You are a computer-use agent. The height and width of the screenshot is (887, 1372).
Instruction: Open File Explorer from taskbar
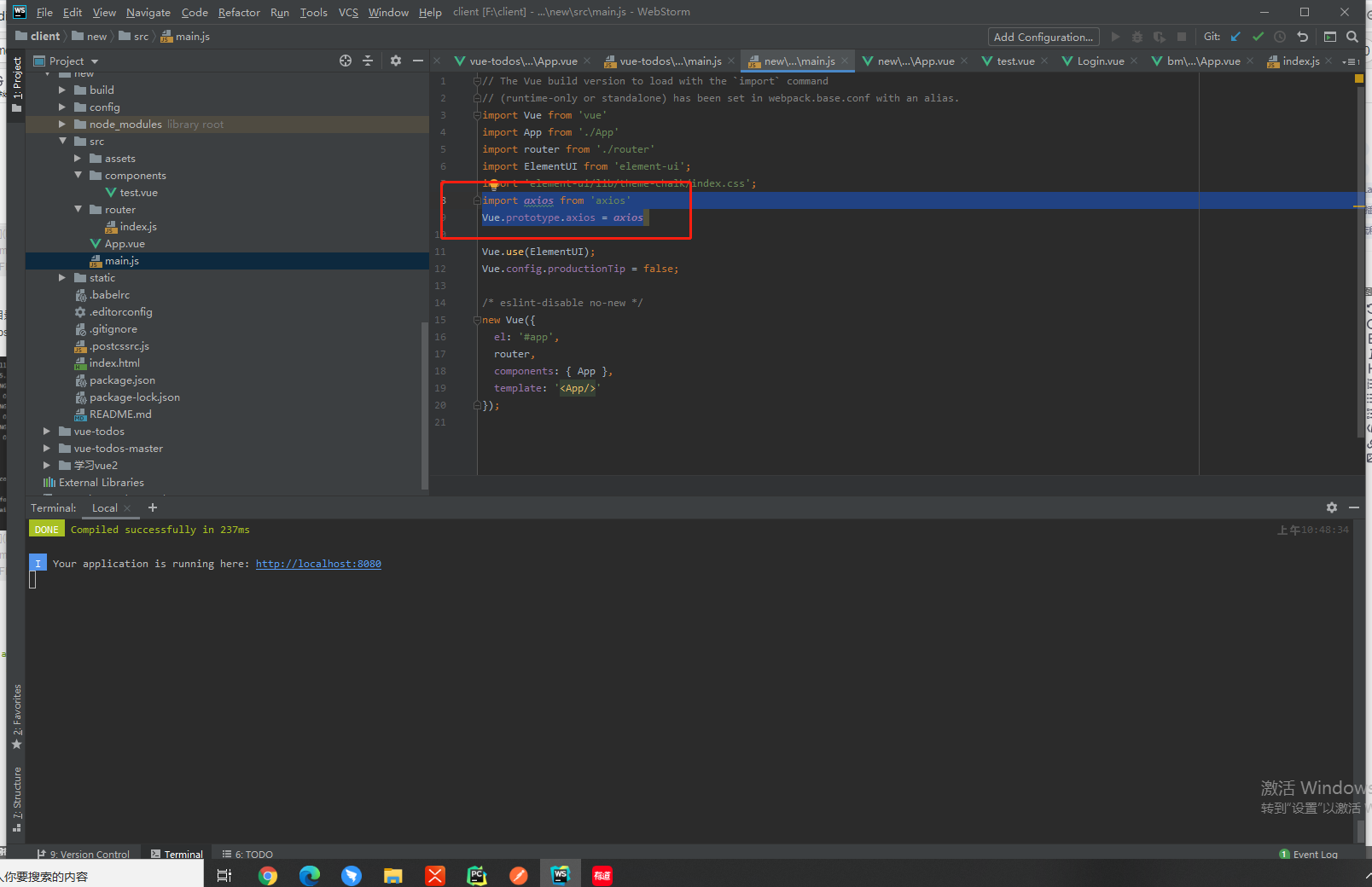[392, 875]
